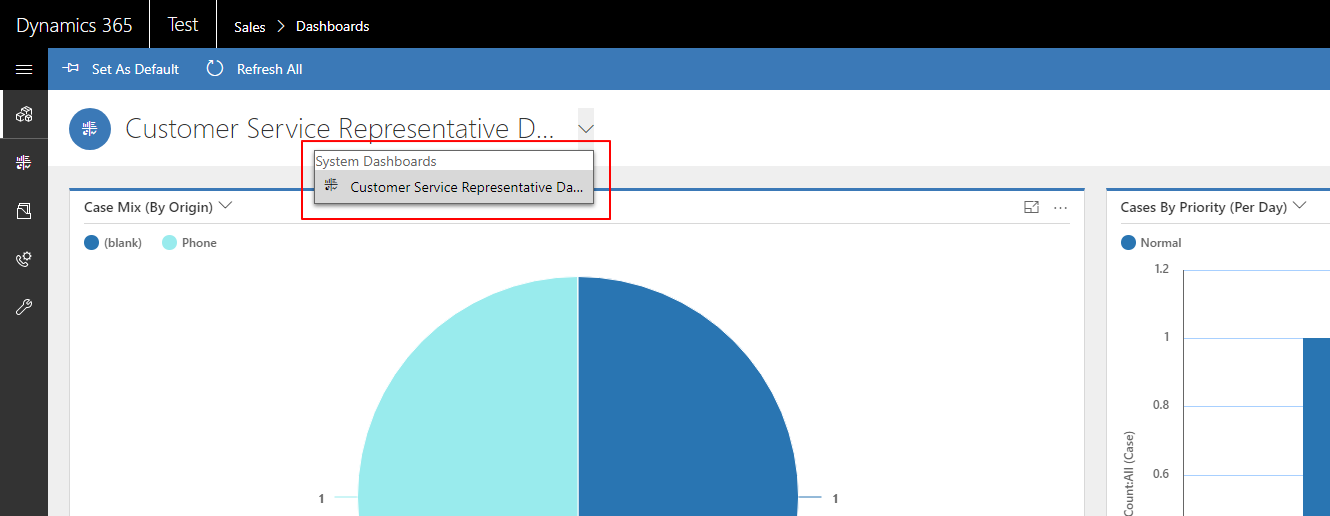
Task: Click the Customer Service Representative D... dashboard title
Action: tap(339, 129)
